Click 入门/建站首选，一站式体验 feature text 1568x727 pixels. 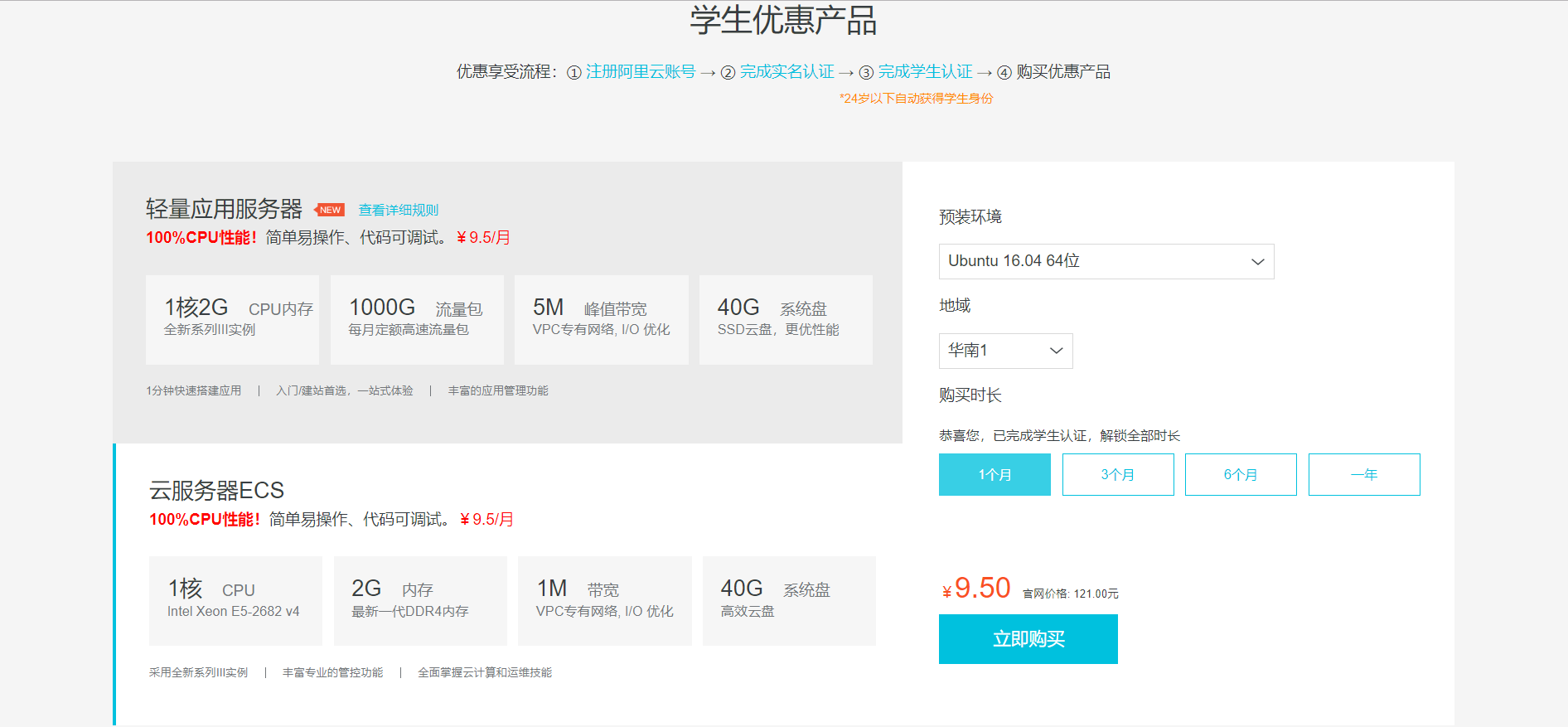coord(345,390)
